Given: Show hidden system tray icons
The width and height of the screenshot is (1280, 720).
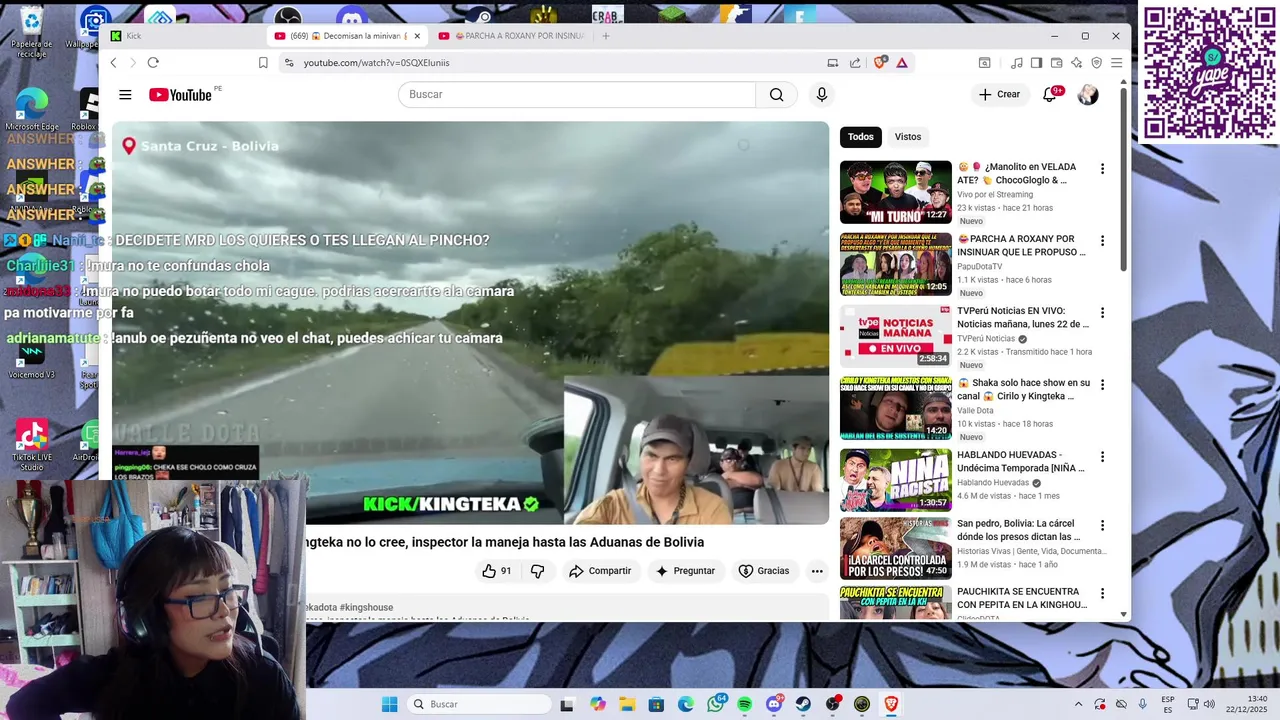Looking at the screenshot, I should [x=1078, y=704].
